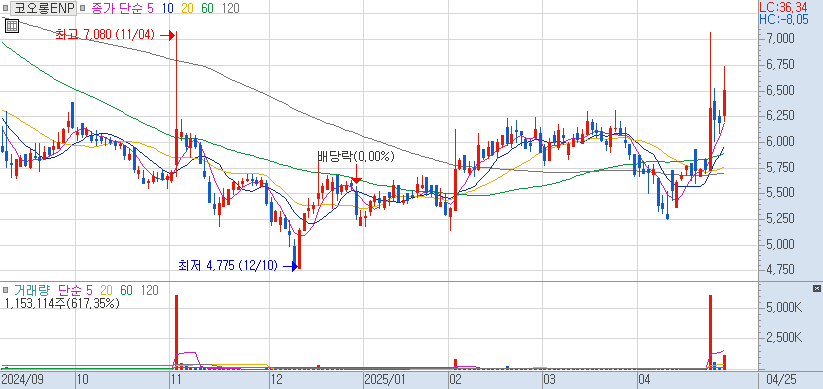Image resolution: width=823 pixels, height=389 pixels.
Task: Click the 03 month label on date axis
Action: click(x=550, y=380)
